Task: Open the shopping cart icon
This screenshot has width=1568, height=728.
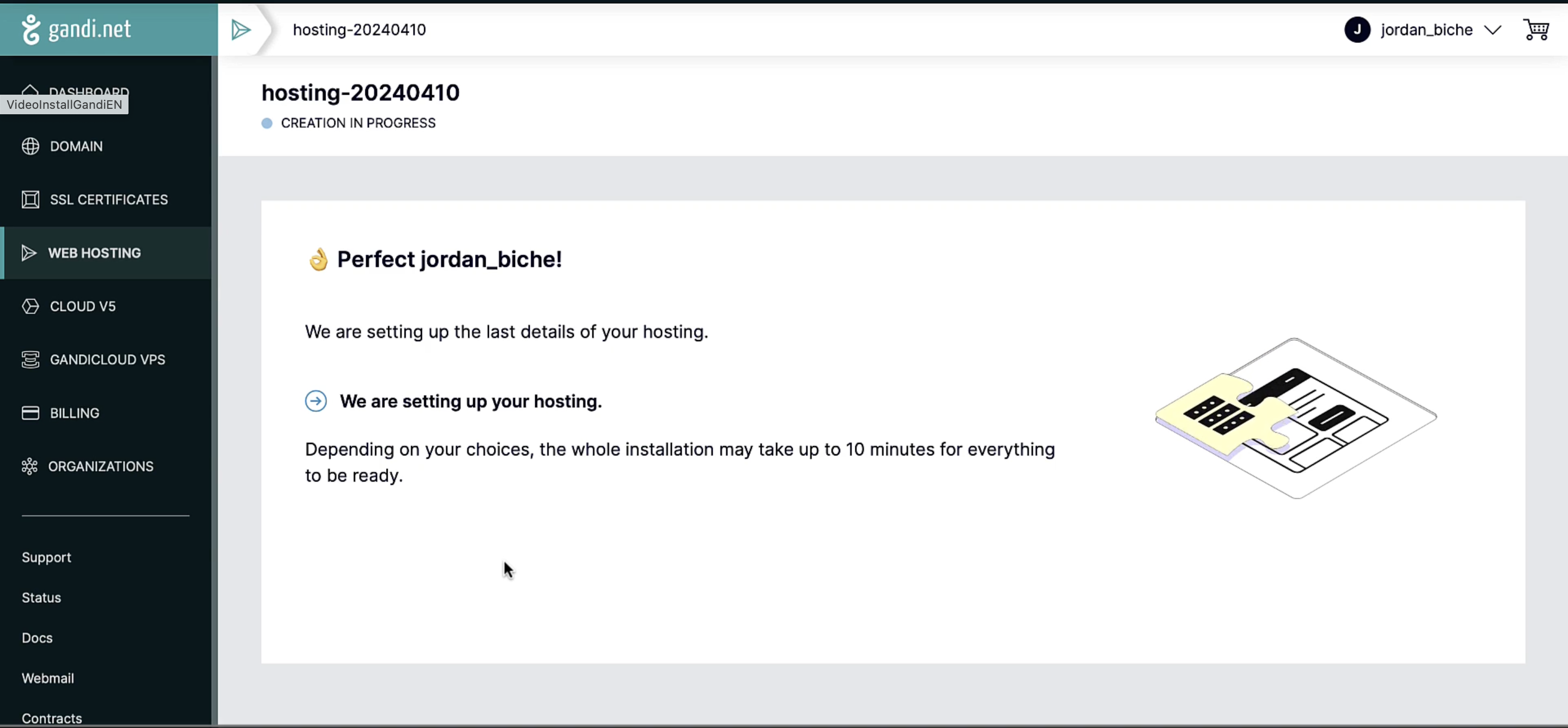Action: point(1536,29)
